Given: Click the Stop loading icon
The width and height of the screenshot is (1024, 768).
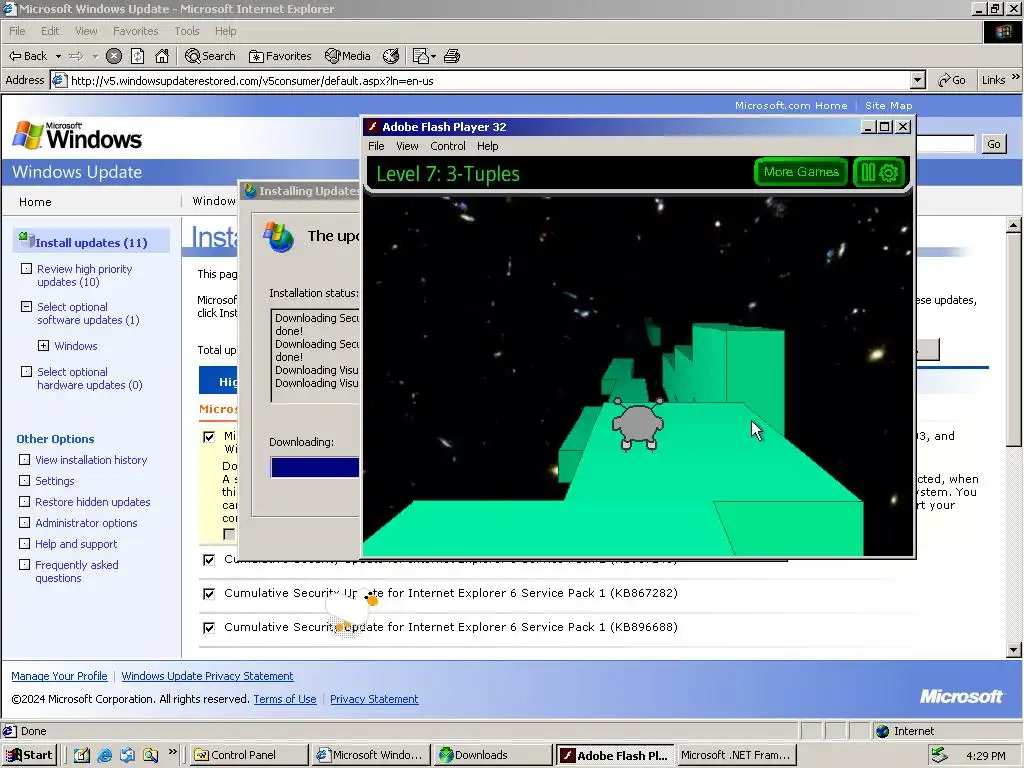Looking at the screenshot, I should (x=114, y=56).
